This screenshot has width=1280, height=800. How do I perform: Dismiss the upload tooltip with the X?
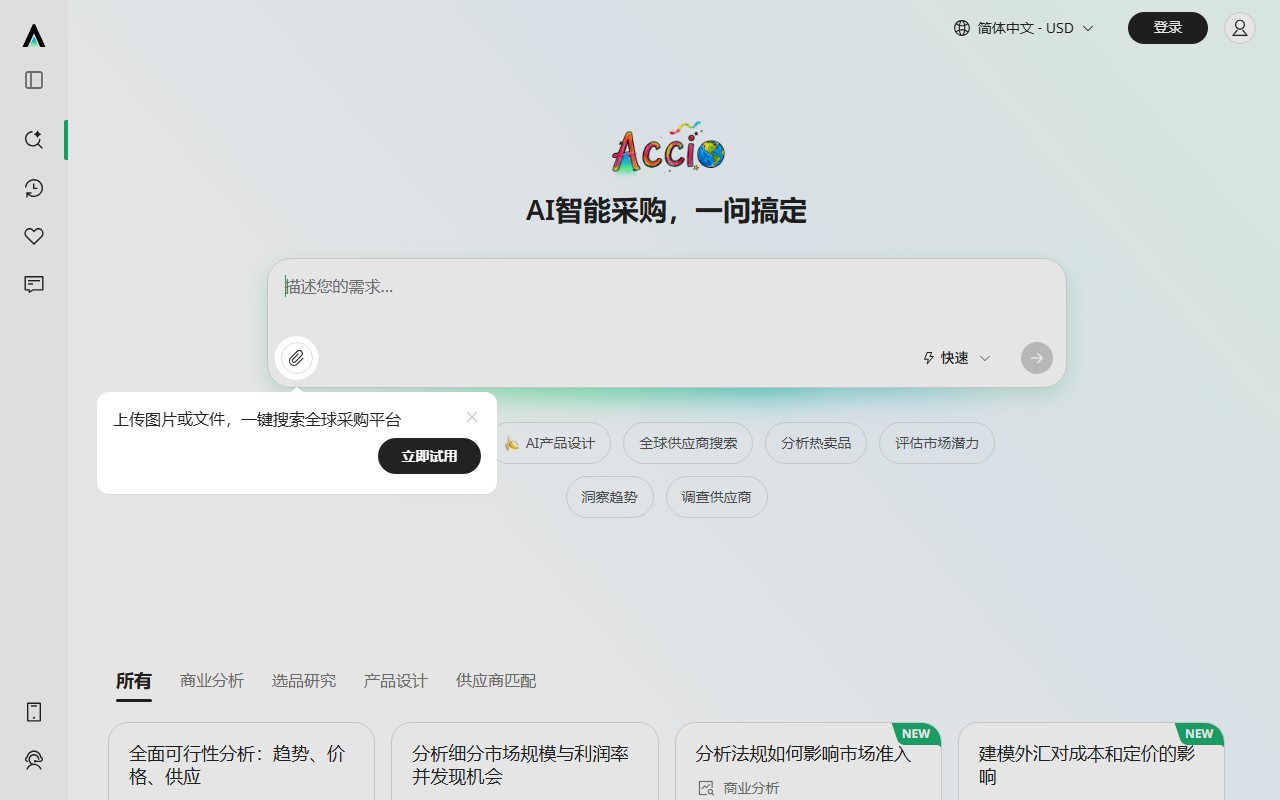click(x=471, y=417)
